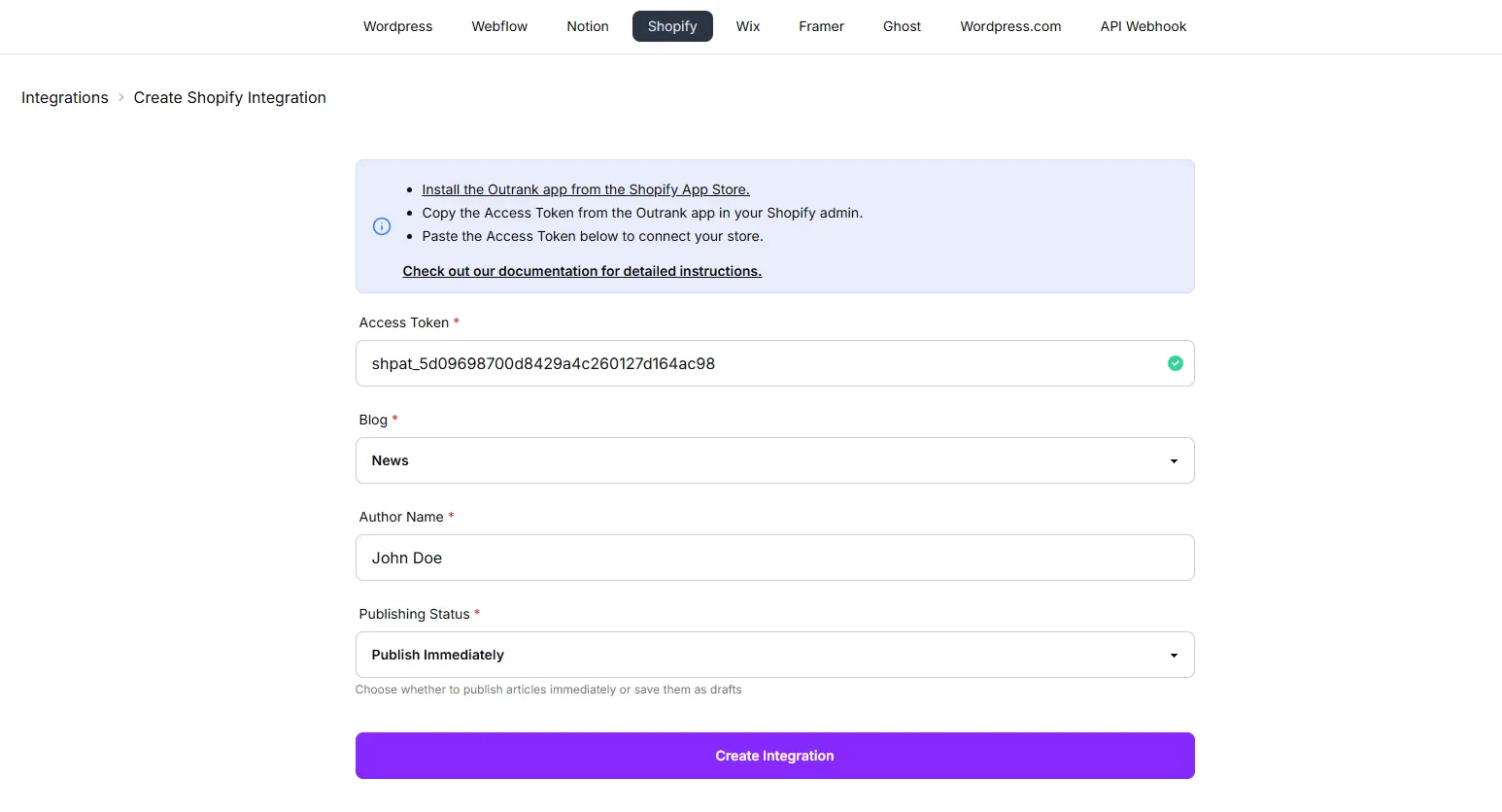Click the green checkmark on Access Token field
This screenshot has height=812, width=1502.
(1175, 363)
